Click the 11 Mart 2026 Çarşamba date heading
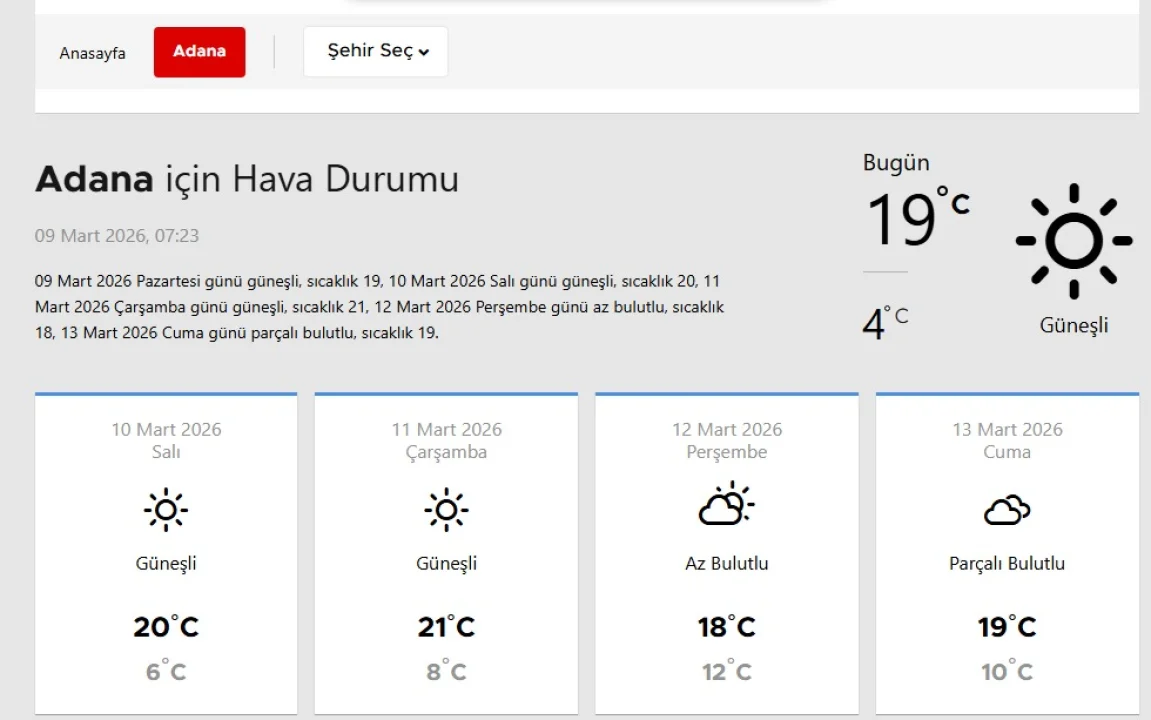The height and width of the screenshot is (720, 1151). point(446,441)
